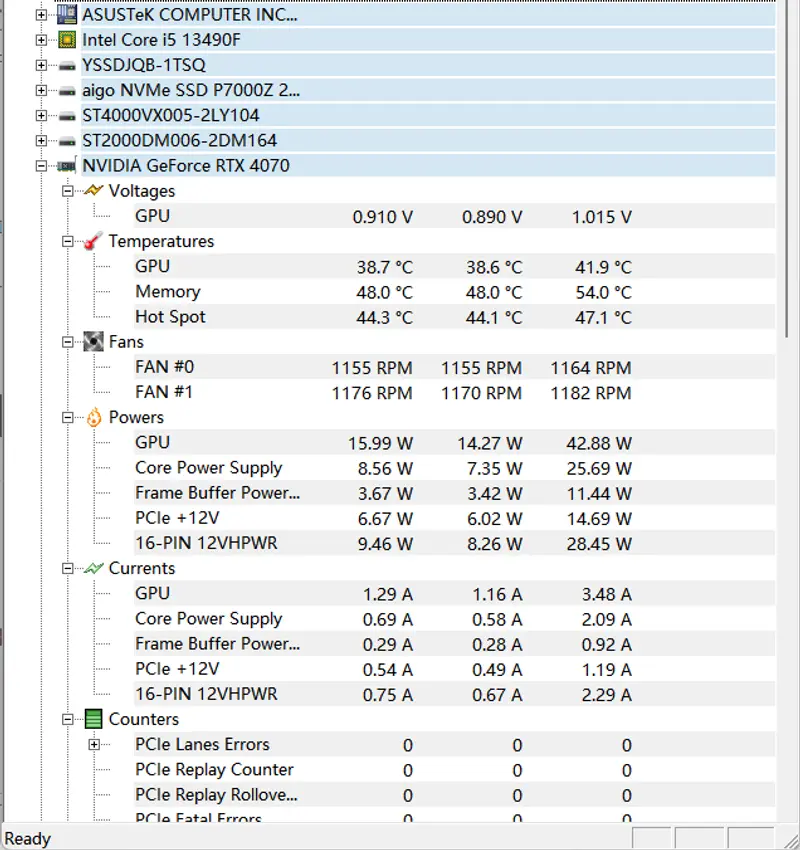Click the processor icon next to Intel Core i5
Image resolution: width=800 pixels, height=850 pixels.
tap(67, 40)
